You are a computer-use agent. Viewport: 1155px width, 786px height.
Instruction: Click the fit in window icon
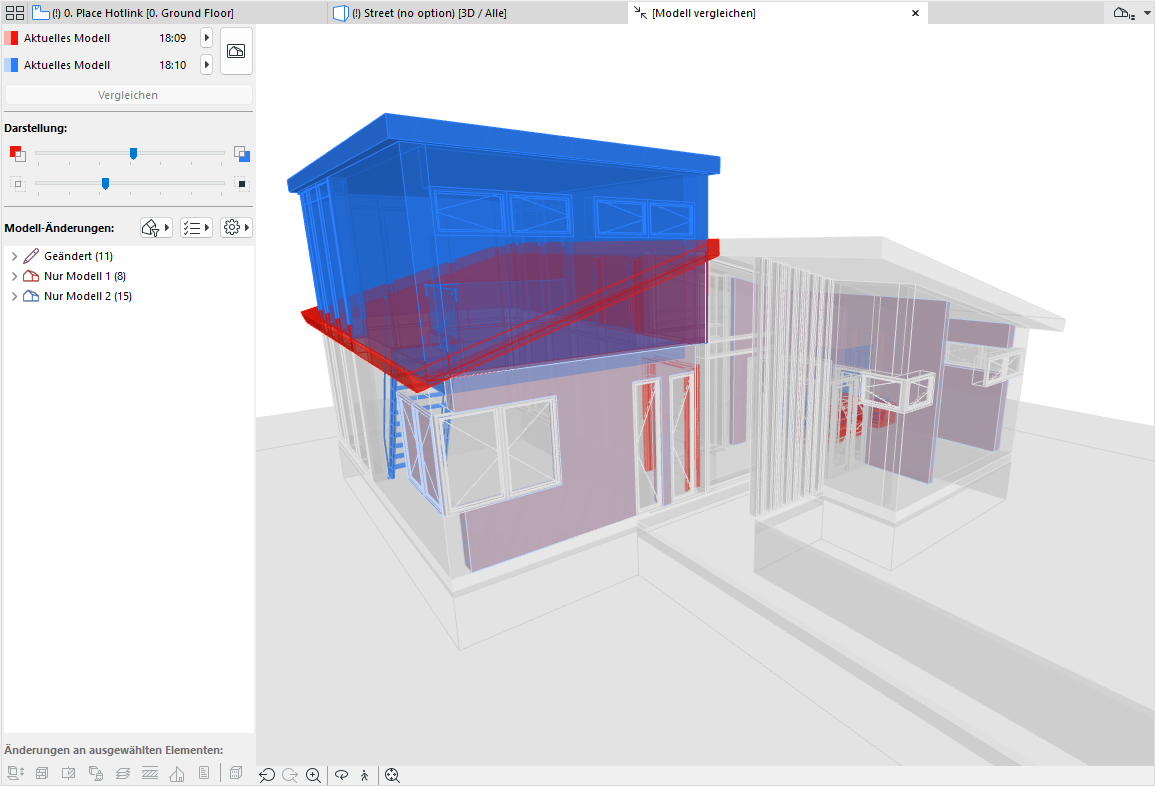tap(392, 775)
